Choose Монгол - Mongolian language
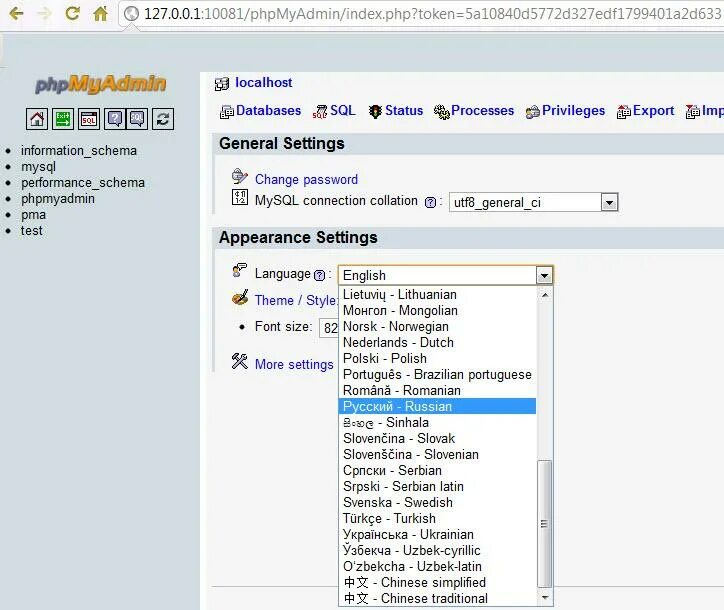The width and height of the screenshot is (724, 610). tap(437, 310)
